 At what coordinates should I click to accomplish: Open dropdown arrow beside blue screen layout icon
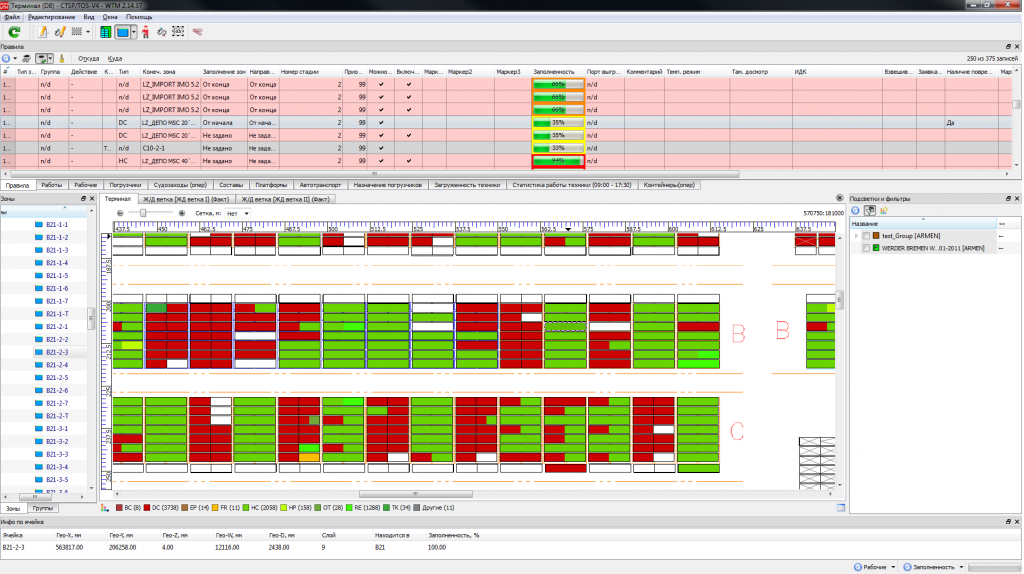pos(134,32)
